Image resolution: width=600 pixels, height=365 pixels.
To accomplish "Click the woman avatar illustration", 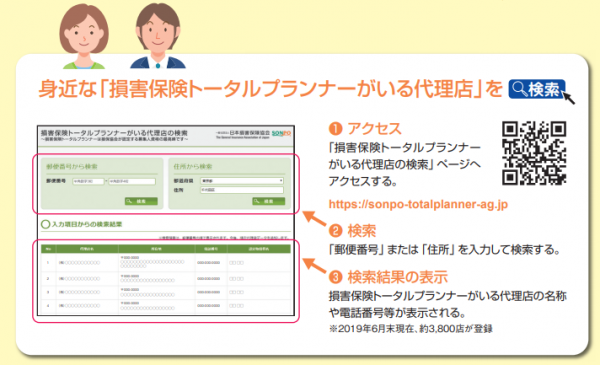I will (84, 36).
